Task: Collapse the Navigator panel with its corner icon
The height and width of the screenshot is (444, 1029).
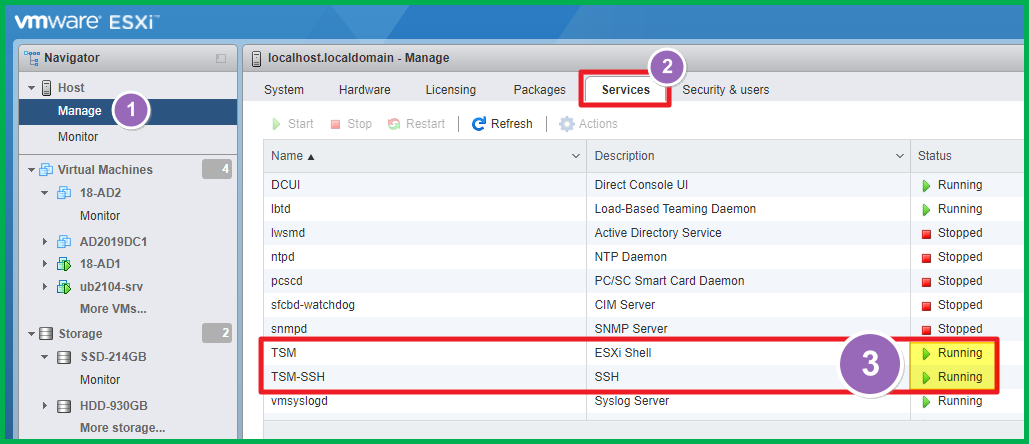Action: [x=221, y=58]
